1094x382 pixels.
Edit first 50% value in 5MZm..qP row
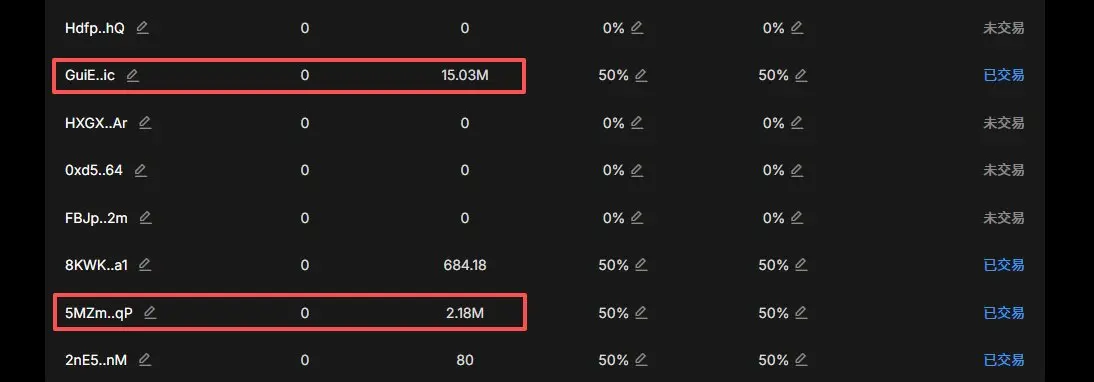click(x=641, y=313)
